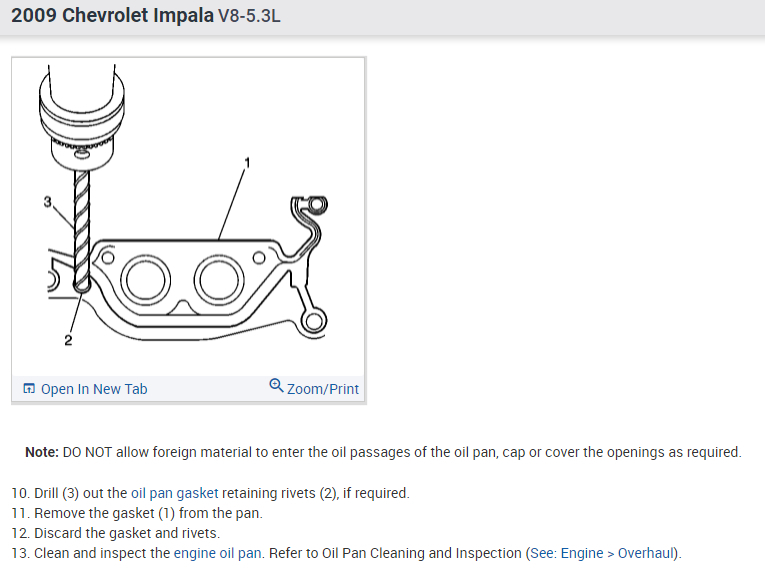This screenshot has width=765, height=585.
Task: Go to the Engine > Overhaul reference
Action: [618, 553]
